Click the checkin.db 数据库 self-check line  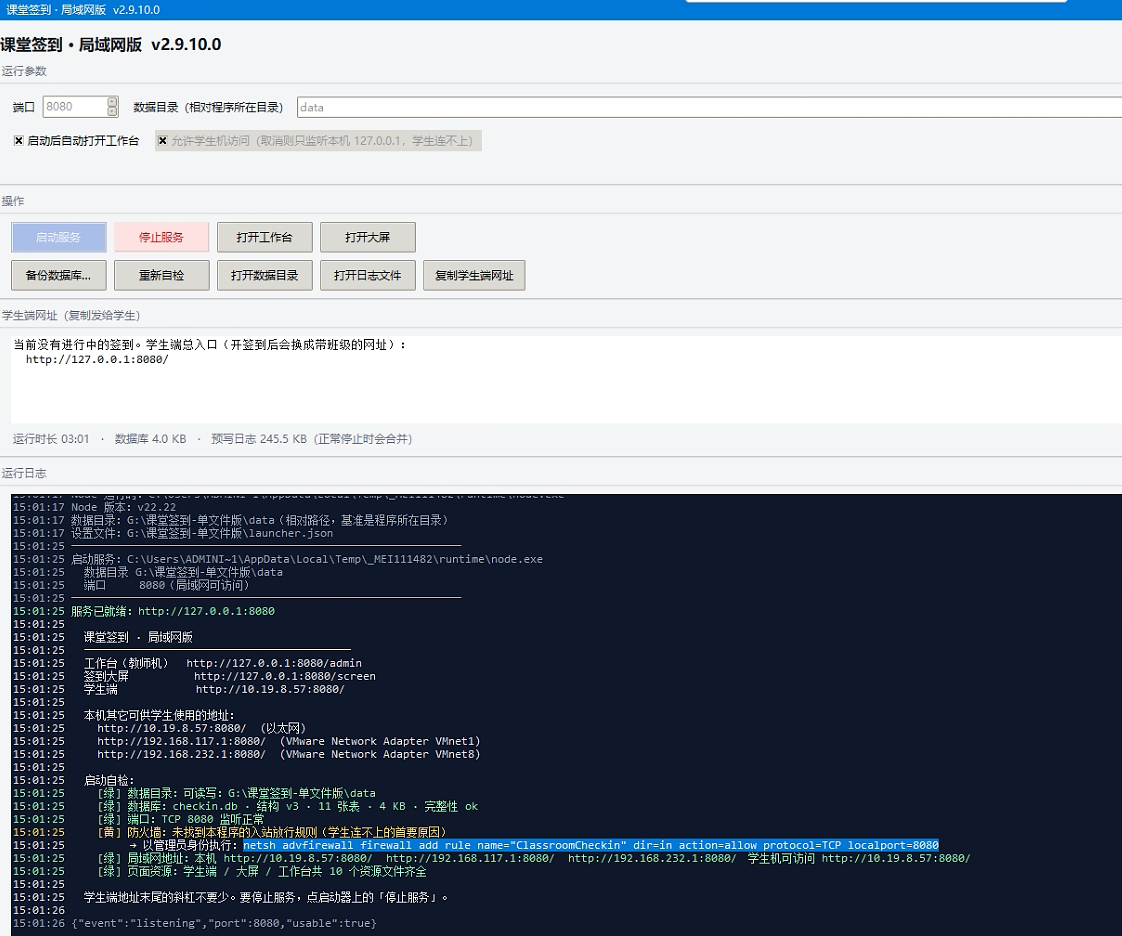coord(288,806)
